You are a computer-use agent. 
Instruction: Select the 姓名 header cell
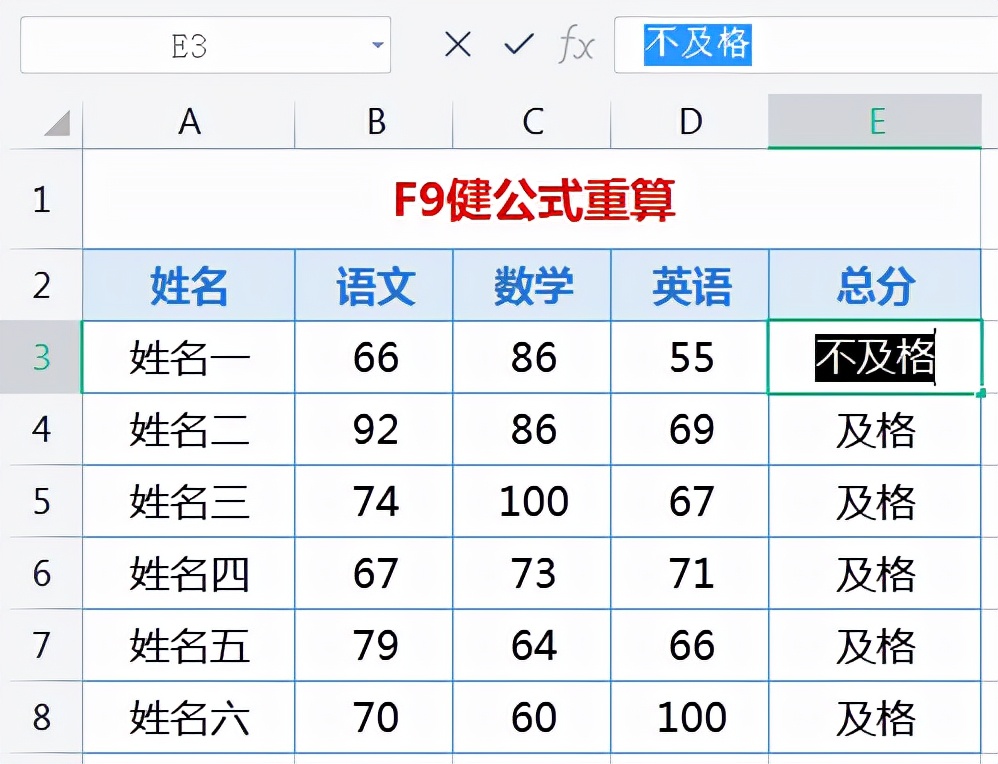[189, 286]
